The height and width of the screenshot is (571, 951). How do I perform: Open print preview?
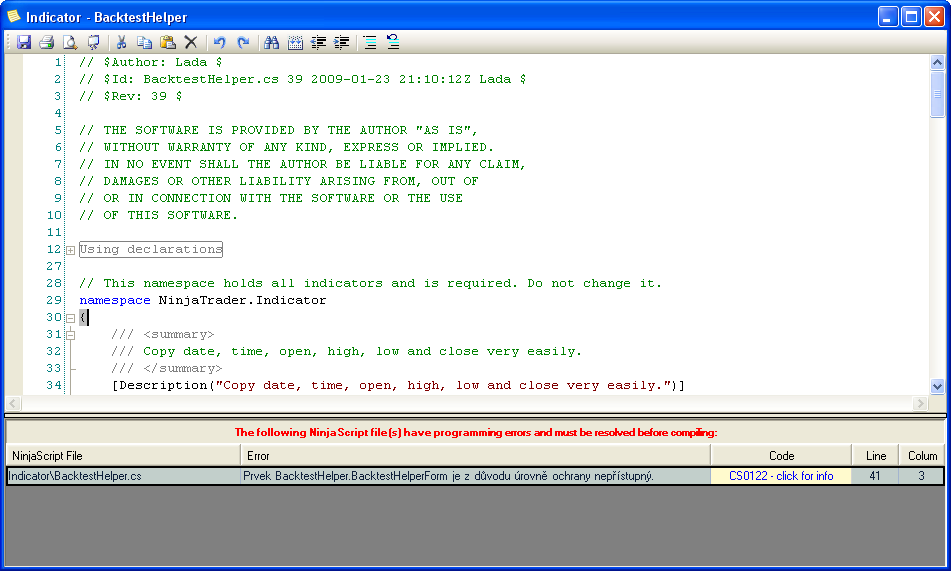click(70, 42)
